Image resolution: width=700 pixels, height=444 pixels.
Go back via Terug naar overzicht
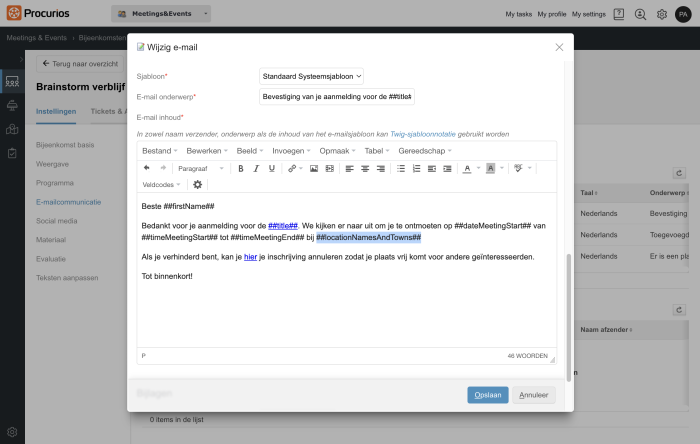point(80,64)
